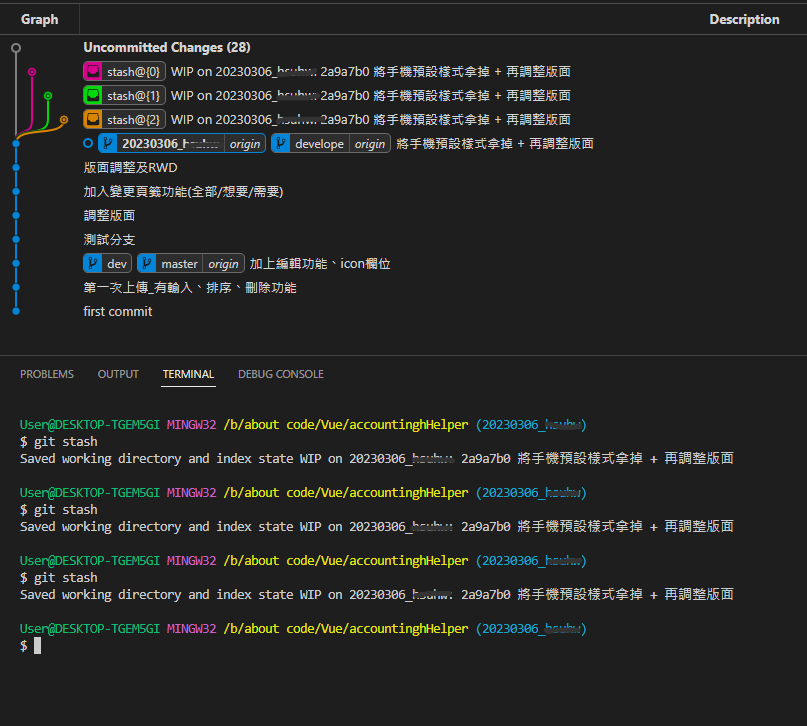Select Uncommitted Changes (28) row
The height and width of the screenshot is (726, 807).
click(167, 47)
